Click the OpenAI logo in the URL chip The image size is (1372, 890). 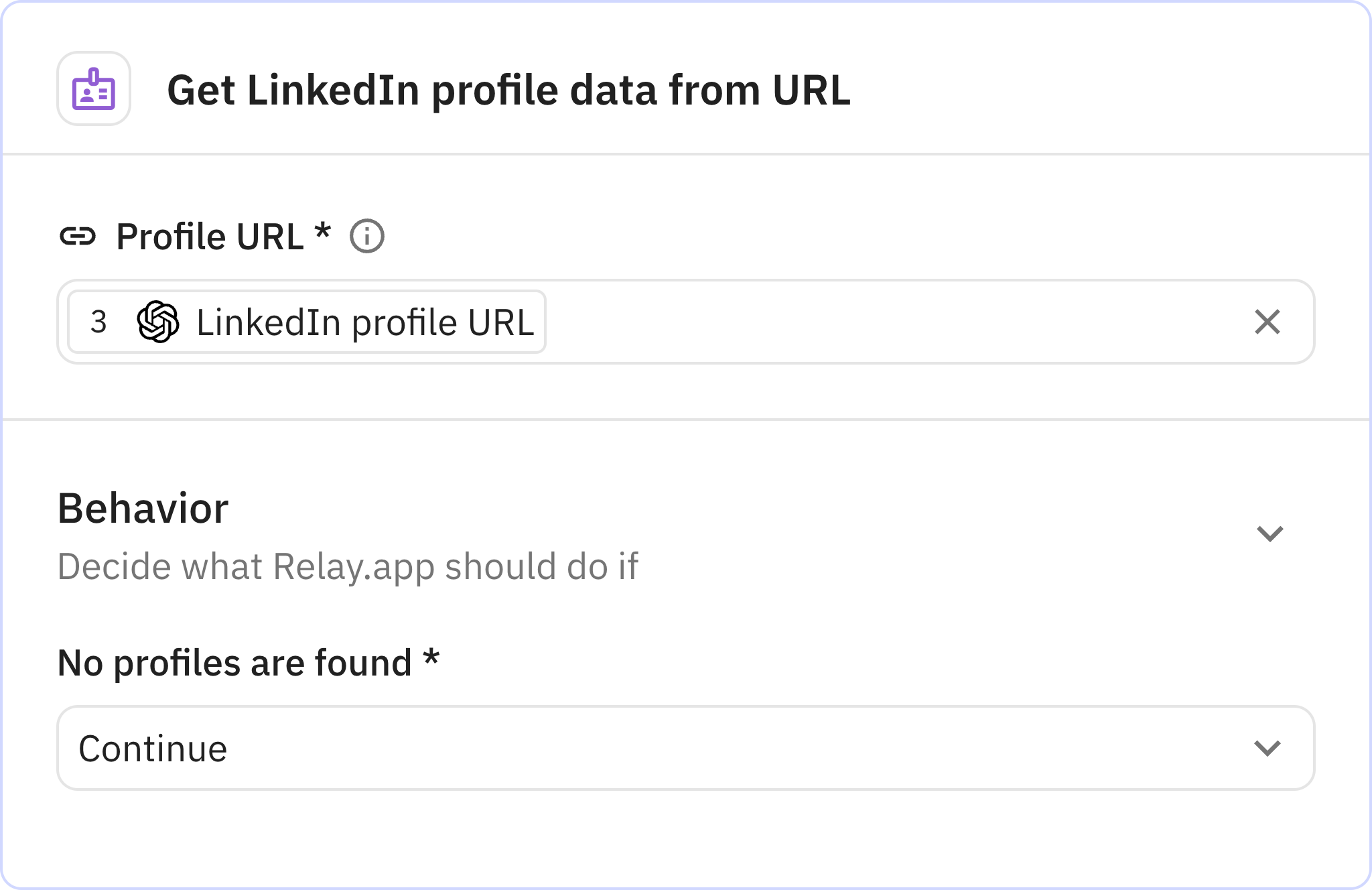(157, 322)
